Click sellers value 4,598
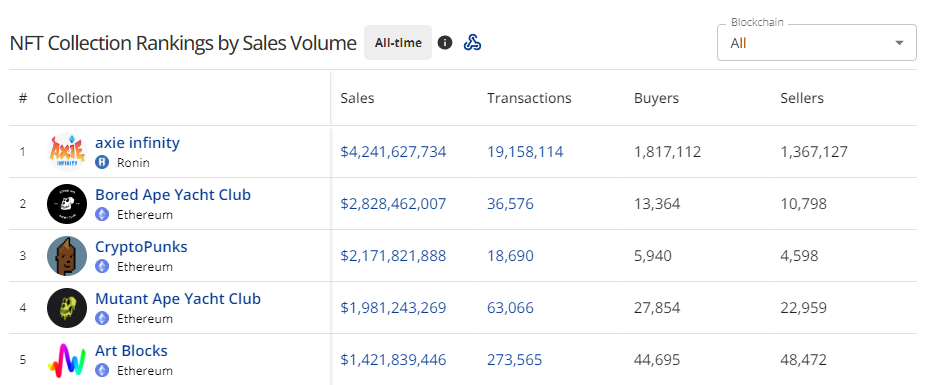This screenshot has width=925, height=385. pos(799,256)
